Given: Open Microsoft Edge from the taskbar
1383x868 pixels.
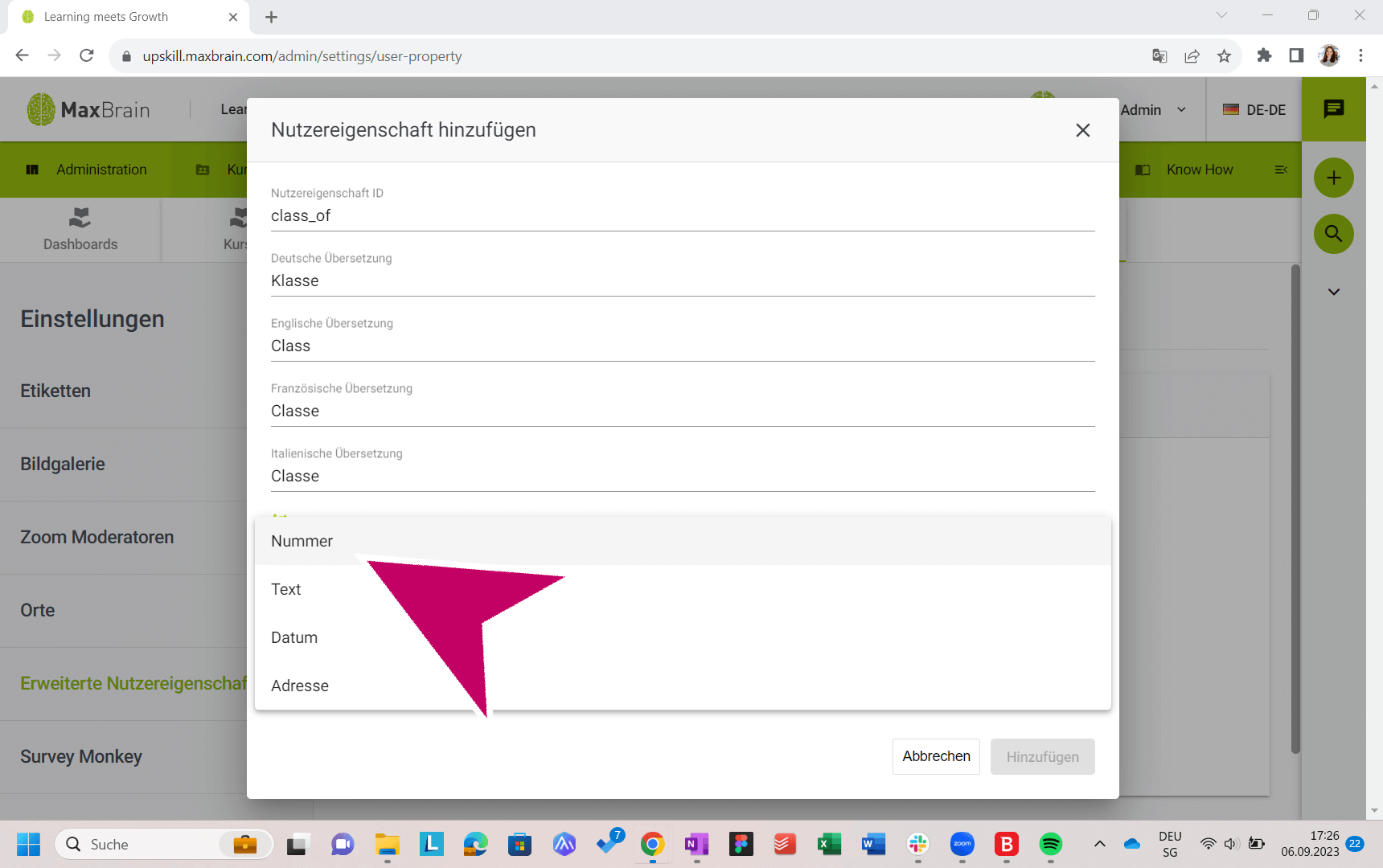Looking at the screenshot, I should (x=476, y=844).
